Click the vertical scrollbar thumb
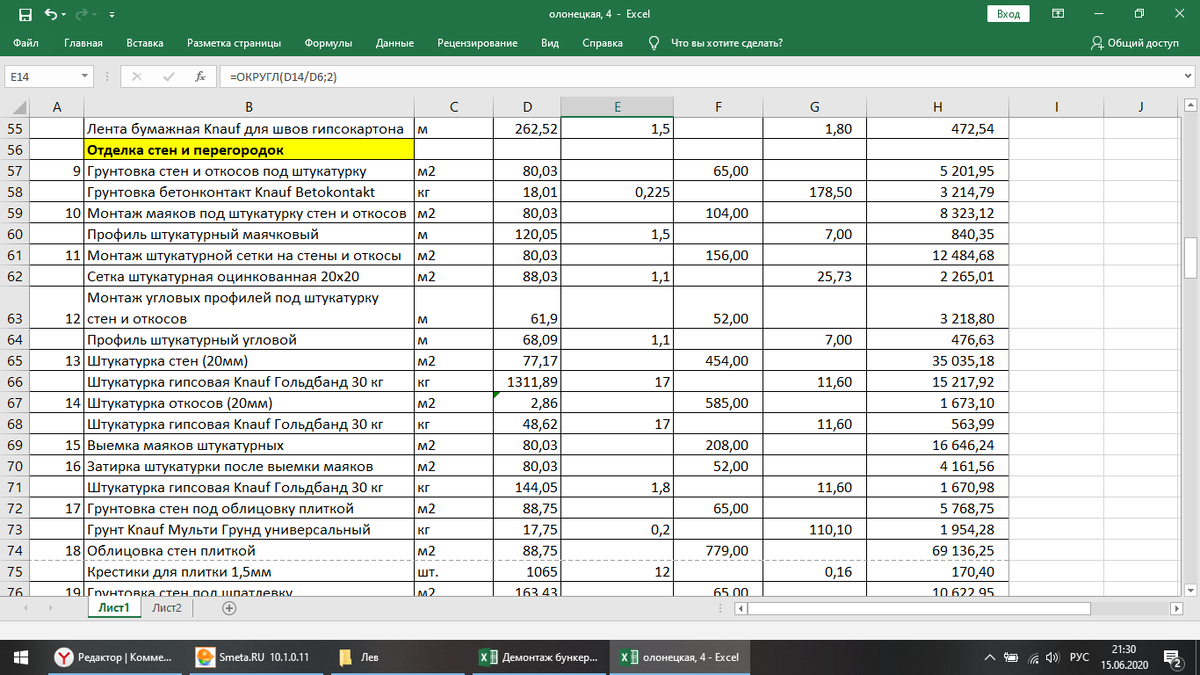Viewport: 1200px width, 675px height. (1190, 258)
